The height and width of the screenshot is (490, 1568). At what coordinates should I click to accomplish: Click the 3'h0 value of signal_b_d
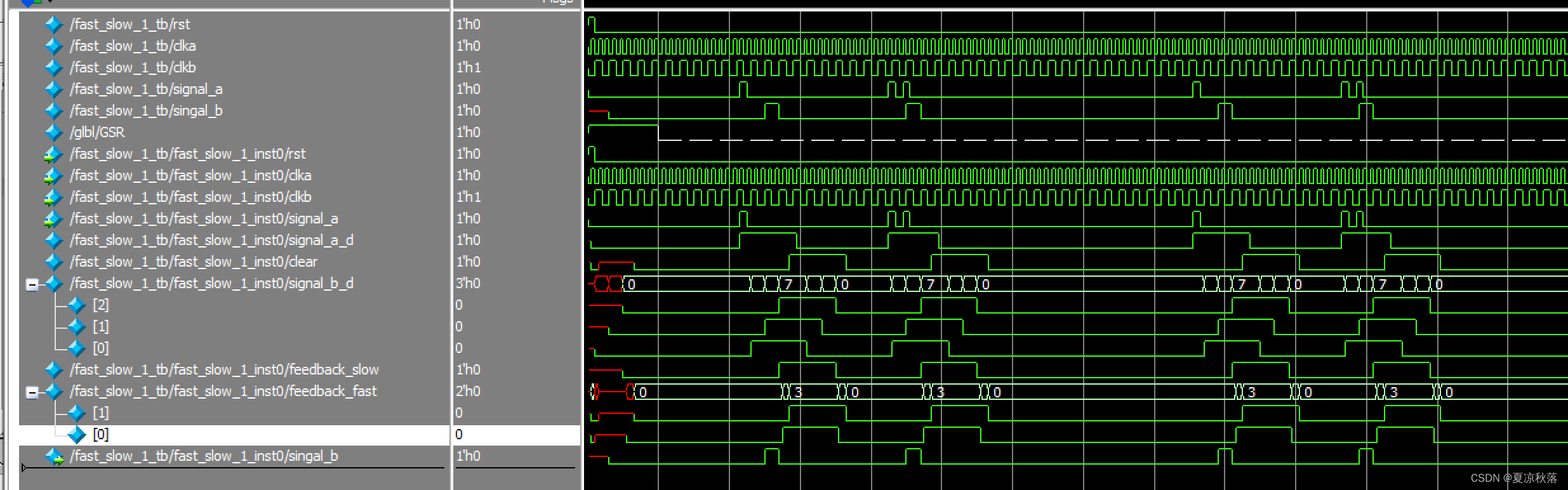[x=468, y=283]
